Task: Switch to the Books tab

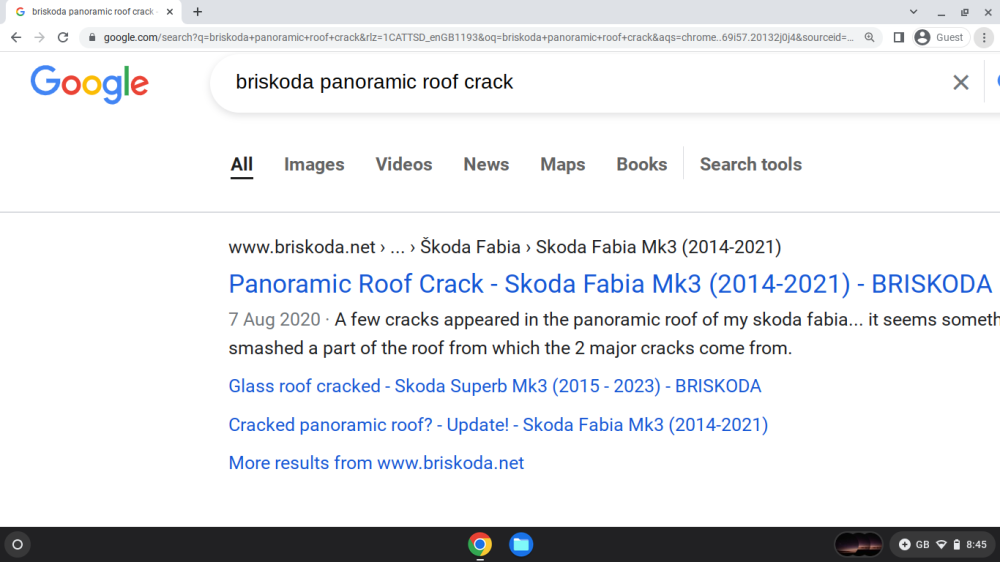Action: pyautogui.click(x=642, y=165)
